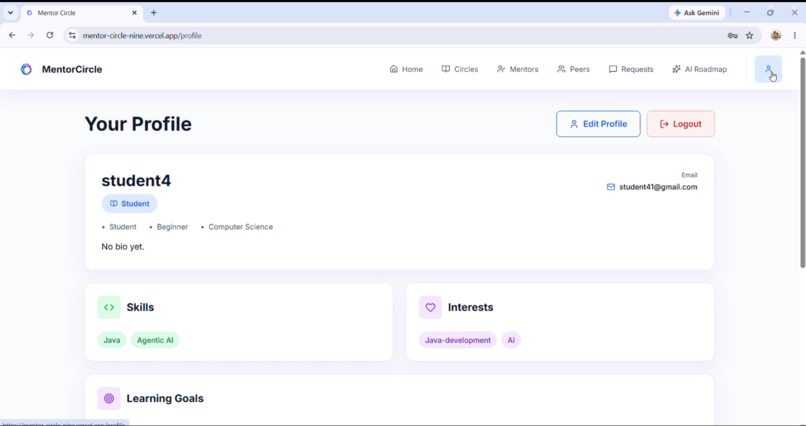
Task: Click the MentorCircle logo icon
Action: (26, 69)
